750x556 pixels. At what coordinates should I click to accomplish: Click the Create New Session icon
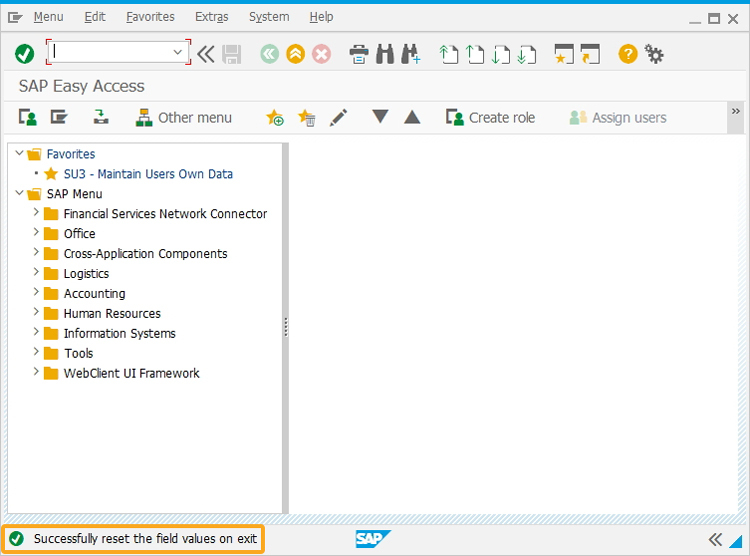(564, 54)
